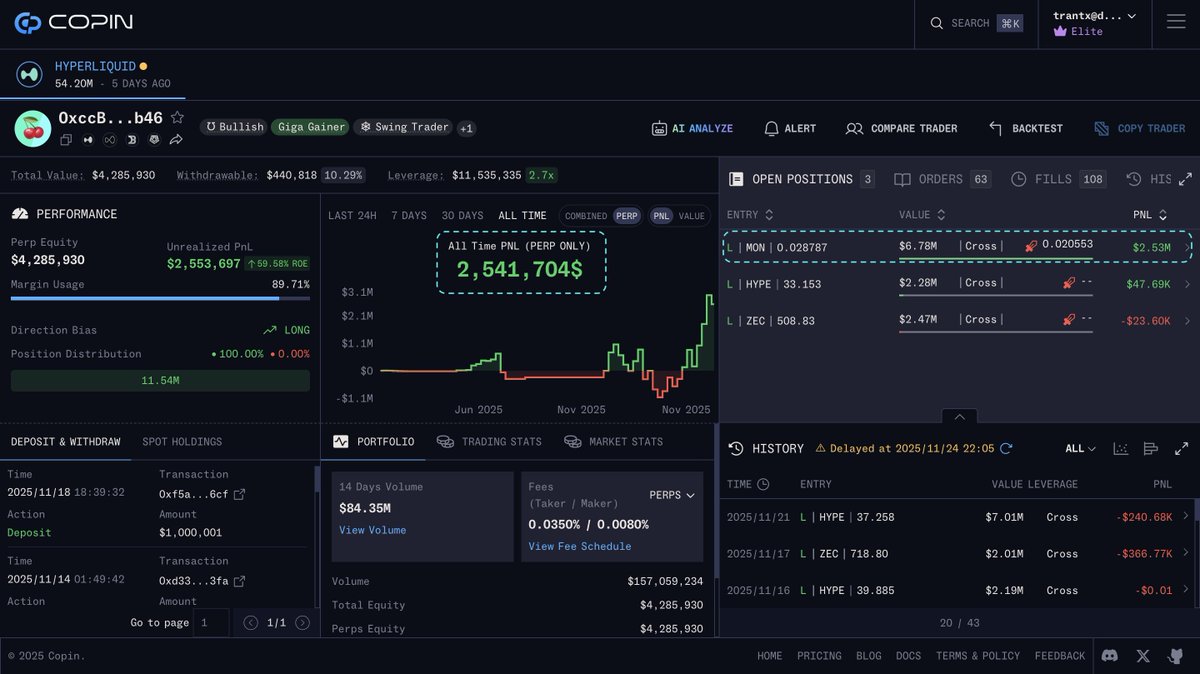Click the Copin logo

click(74, 22)
